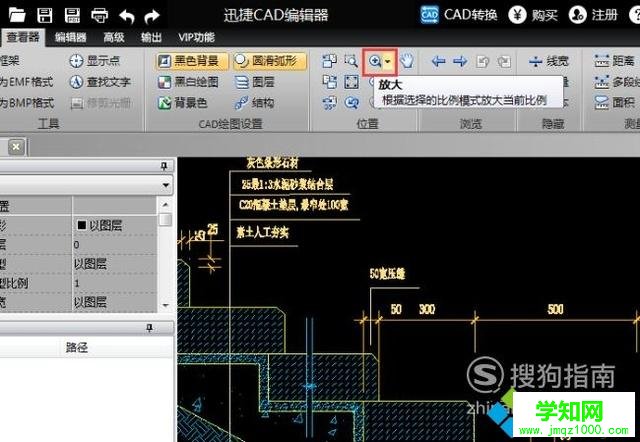Click dimension text 500 in drawing
The image size is (640, 442).
point(556,309)
